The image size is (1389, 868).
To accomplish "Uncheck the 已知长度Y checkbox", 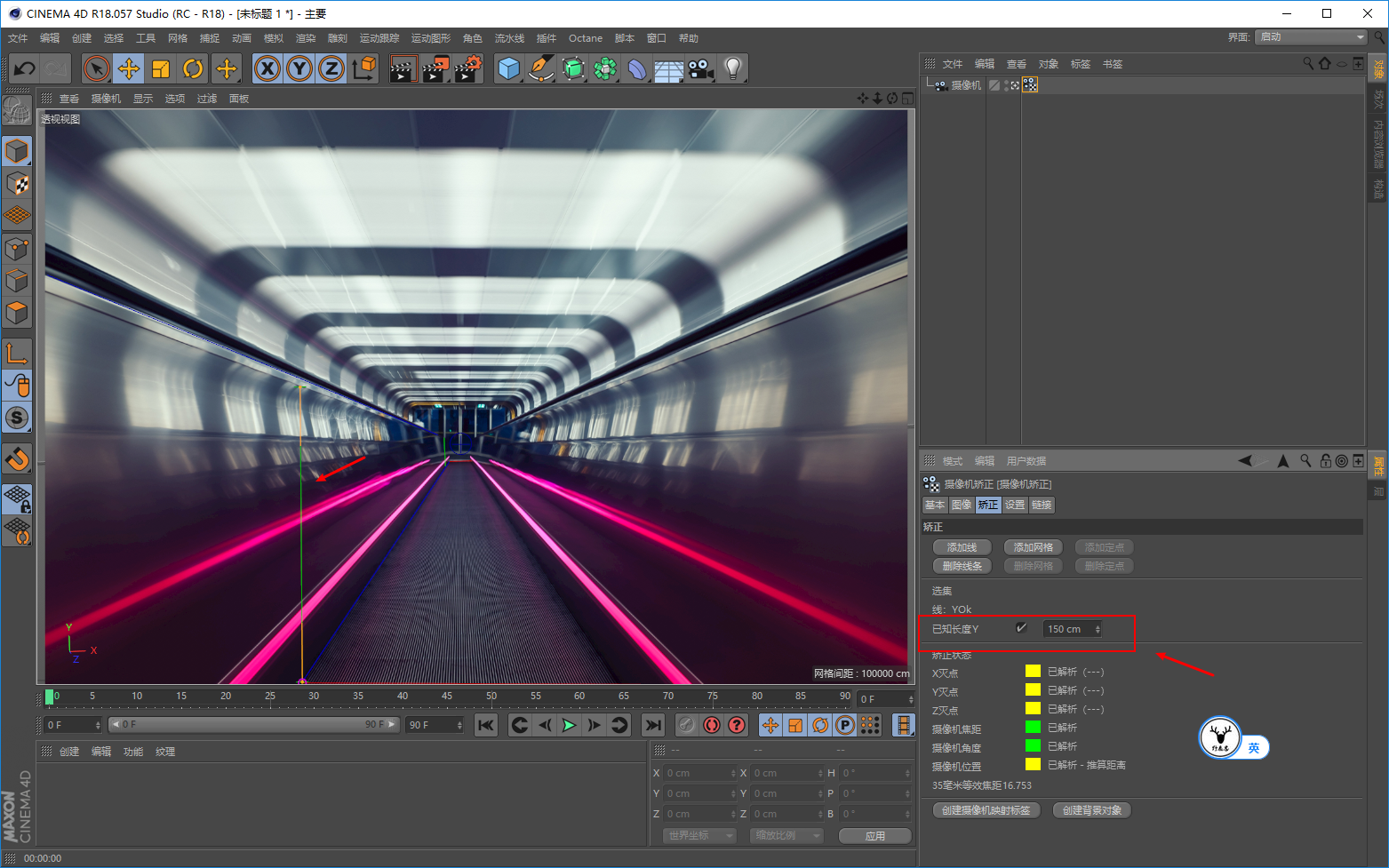I will 1021,628.
